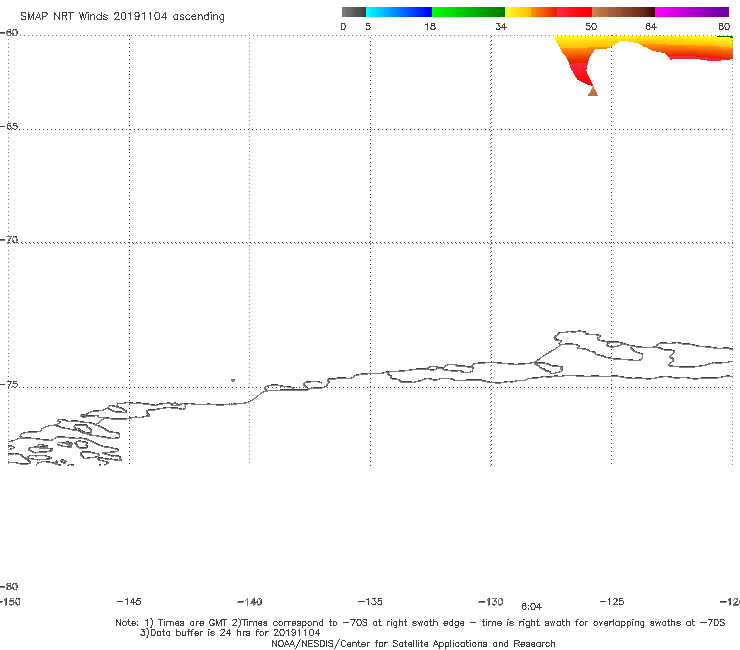This screenshot has height=650, width=740.
Task: Click the scale label '64'
Action: 651,26
